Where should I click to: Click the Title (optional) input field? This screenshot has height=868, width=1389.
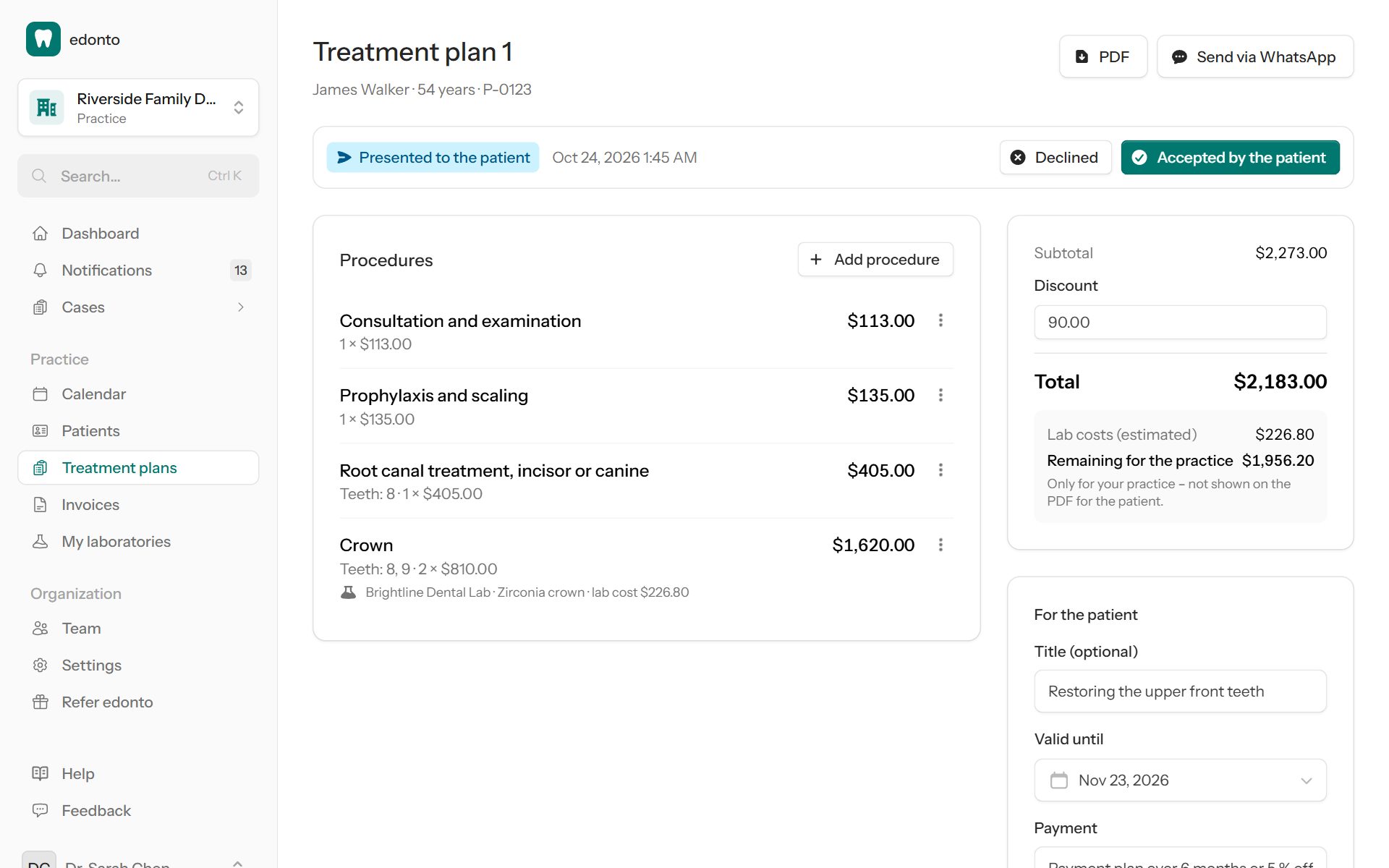pyautogui.click(x=1180, y=691)
